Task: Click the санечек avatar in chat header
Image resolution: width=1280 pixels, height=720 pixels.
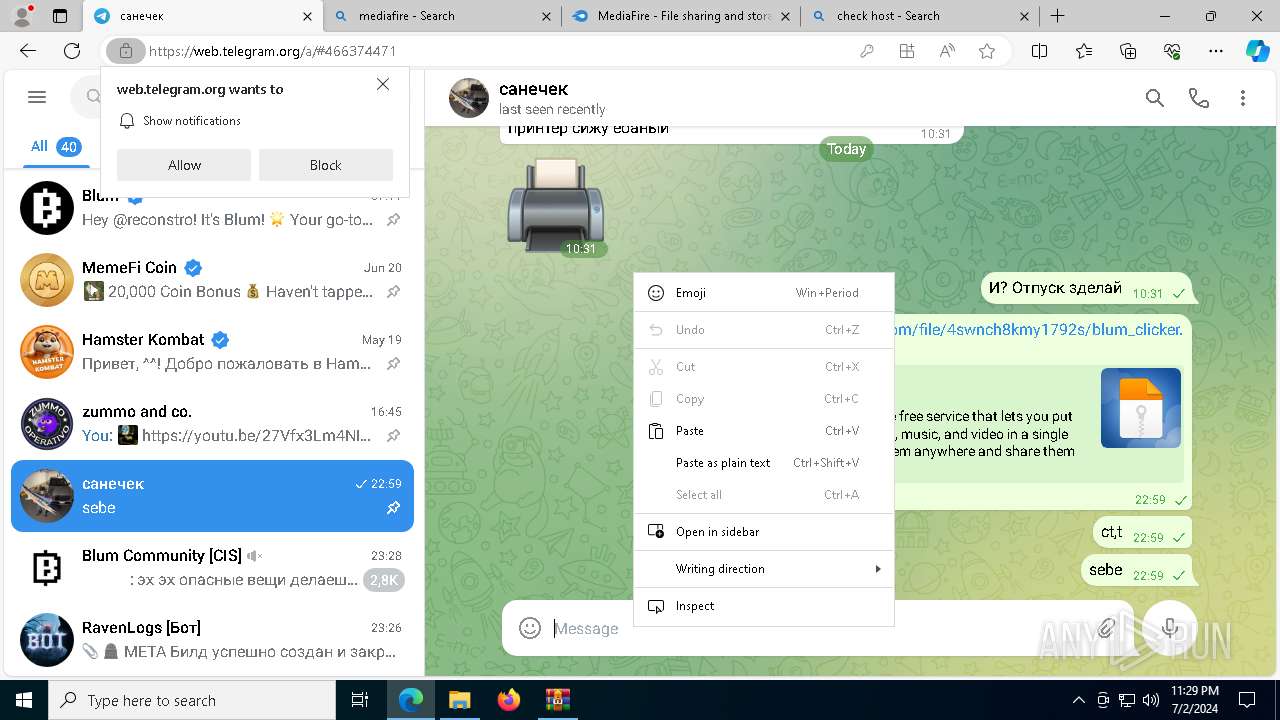Action: coord(468,98)
